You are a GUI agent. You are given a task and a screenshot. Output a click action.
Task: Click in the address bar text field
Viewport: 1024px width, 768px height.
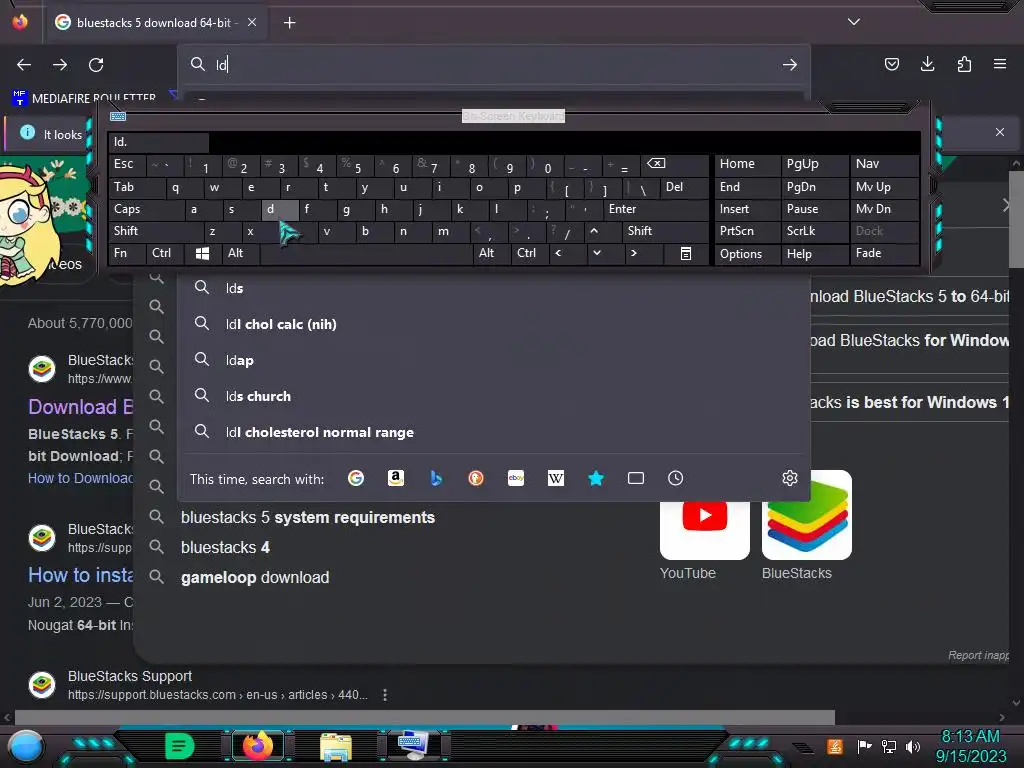(496, 65)
